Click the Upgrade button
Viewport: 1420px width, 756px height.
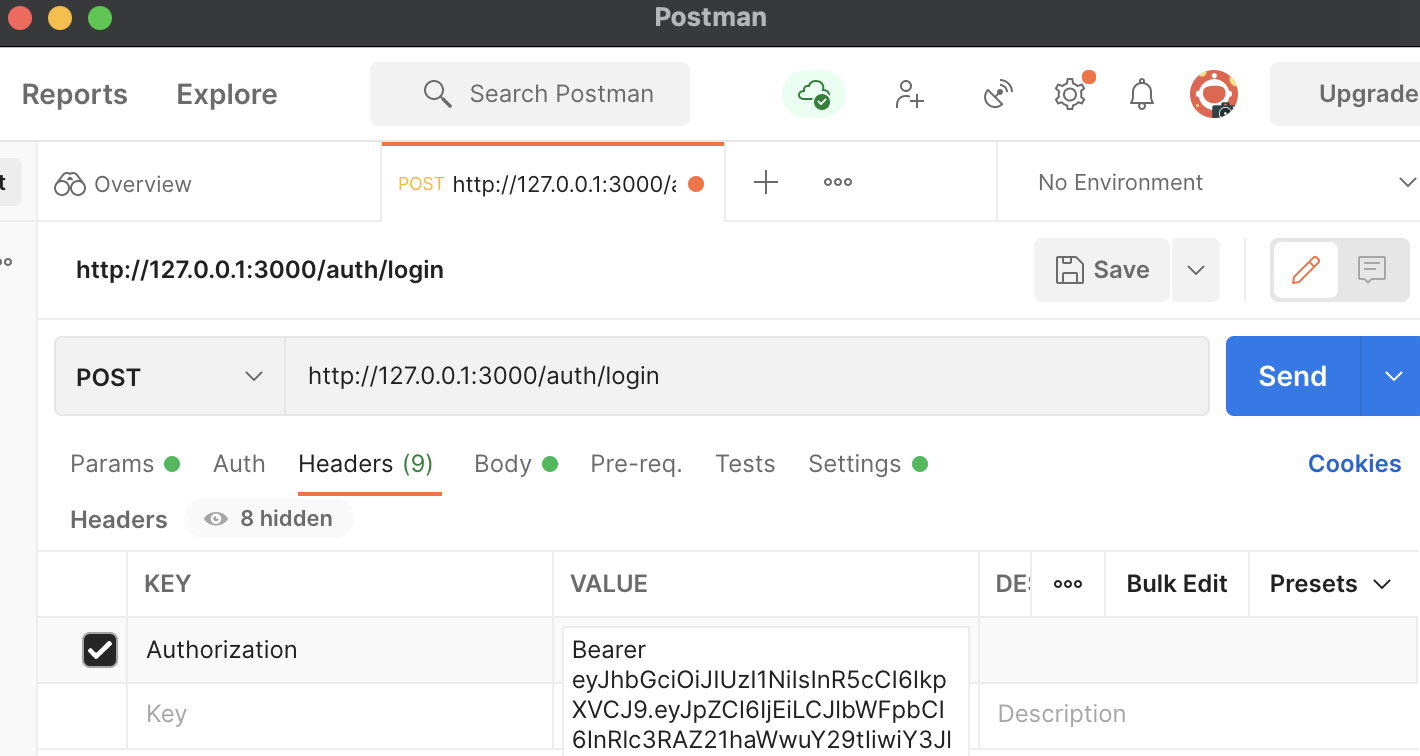[x=1345, y=94]
